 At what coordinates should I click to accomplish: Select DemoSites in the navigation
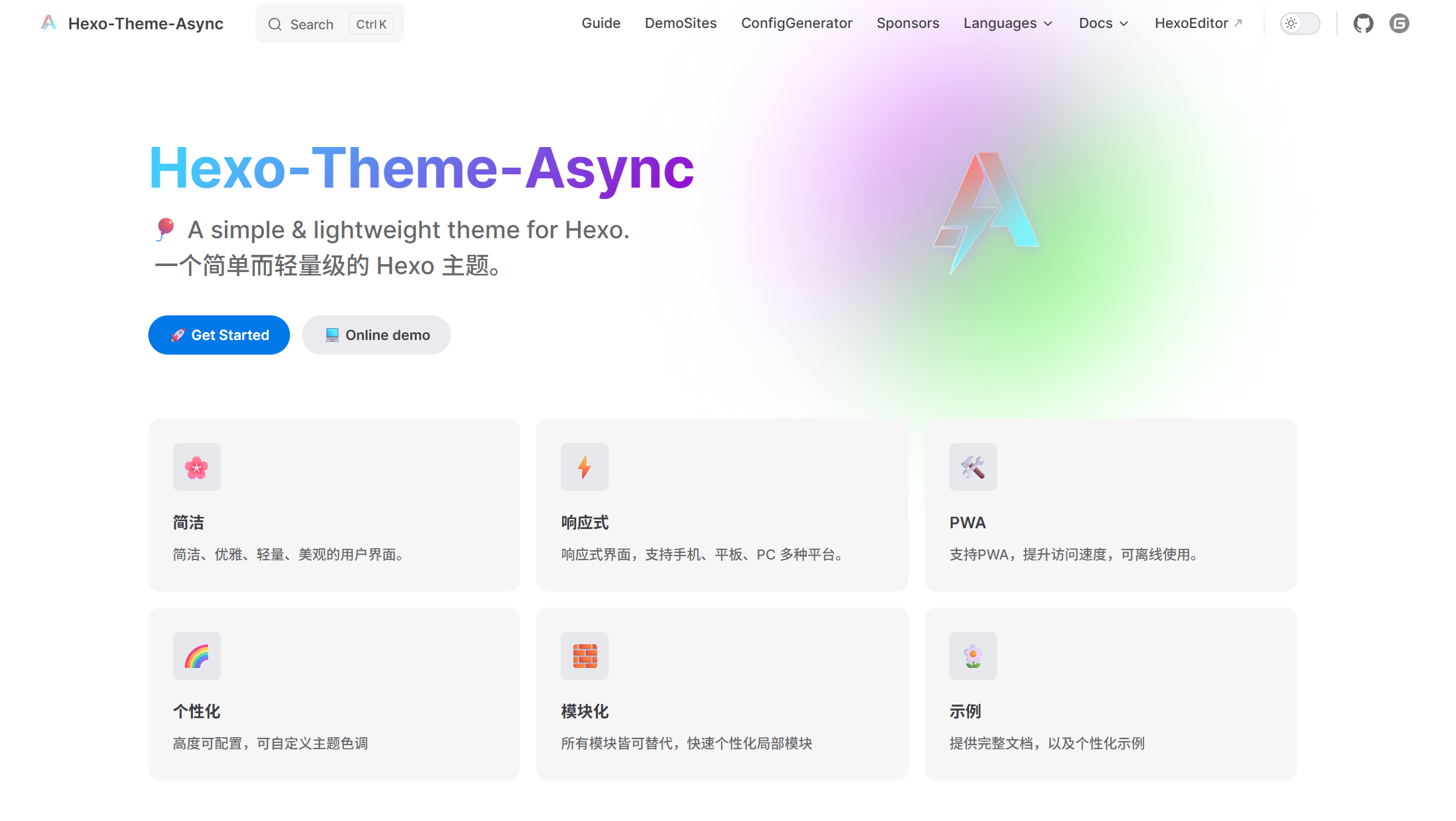(680, 23)
